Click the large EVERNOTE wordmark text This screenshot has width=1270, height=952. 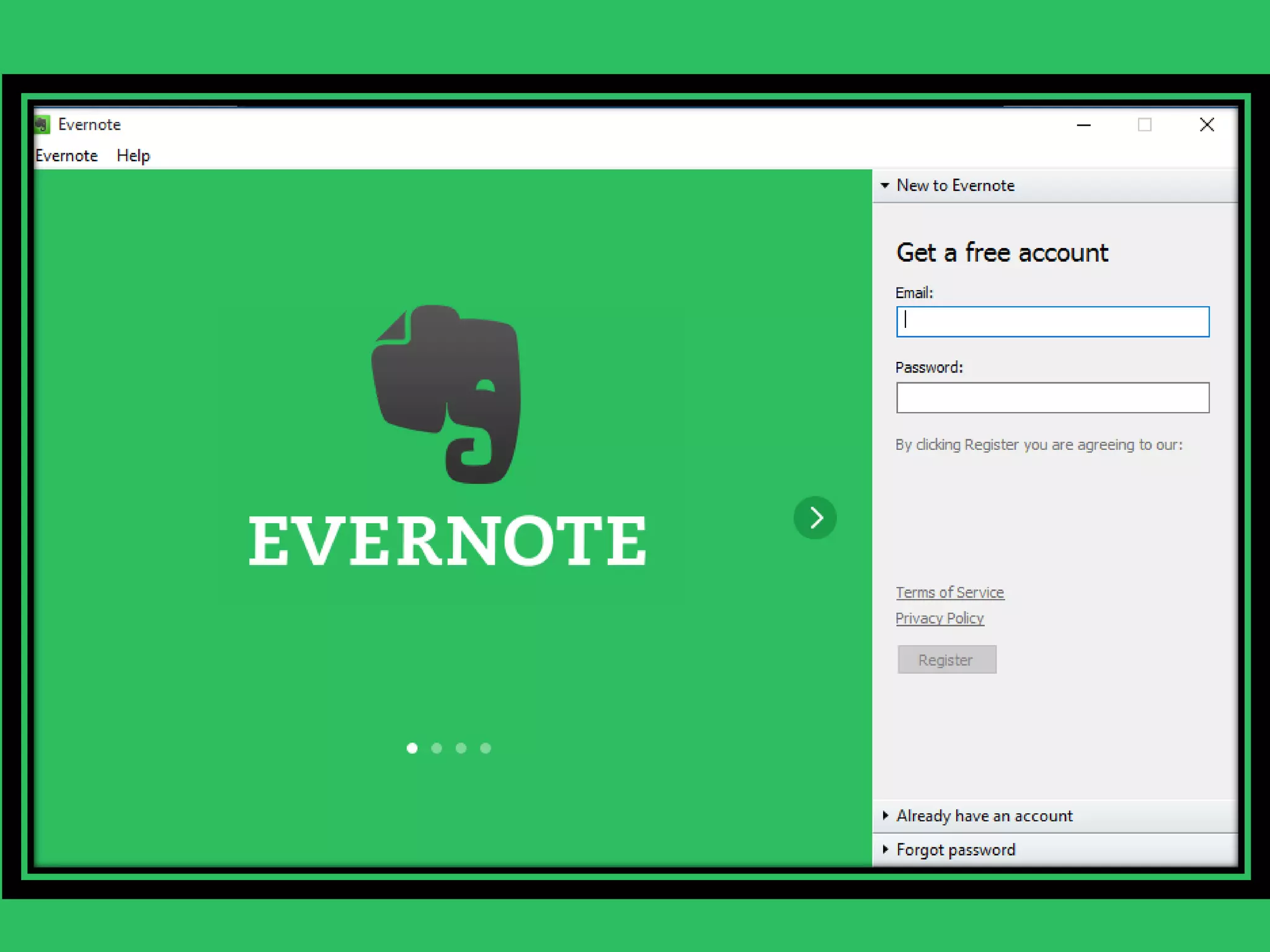coord(447,540)
